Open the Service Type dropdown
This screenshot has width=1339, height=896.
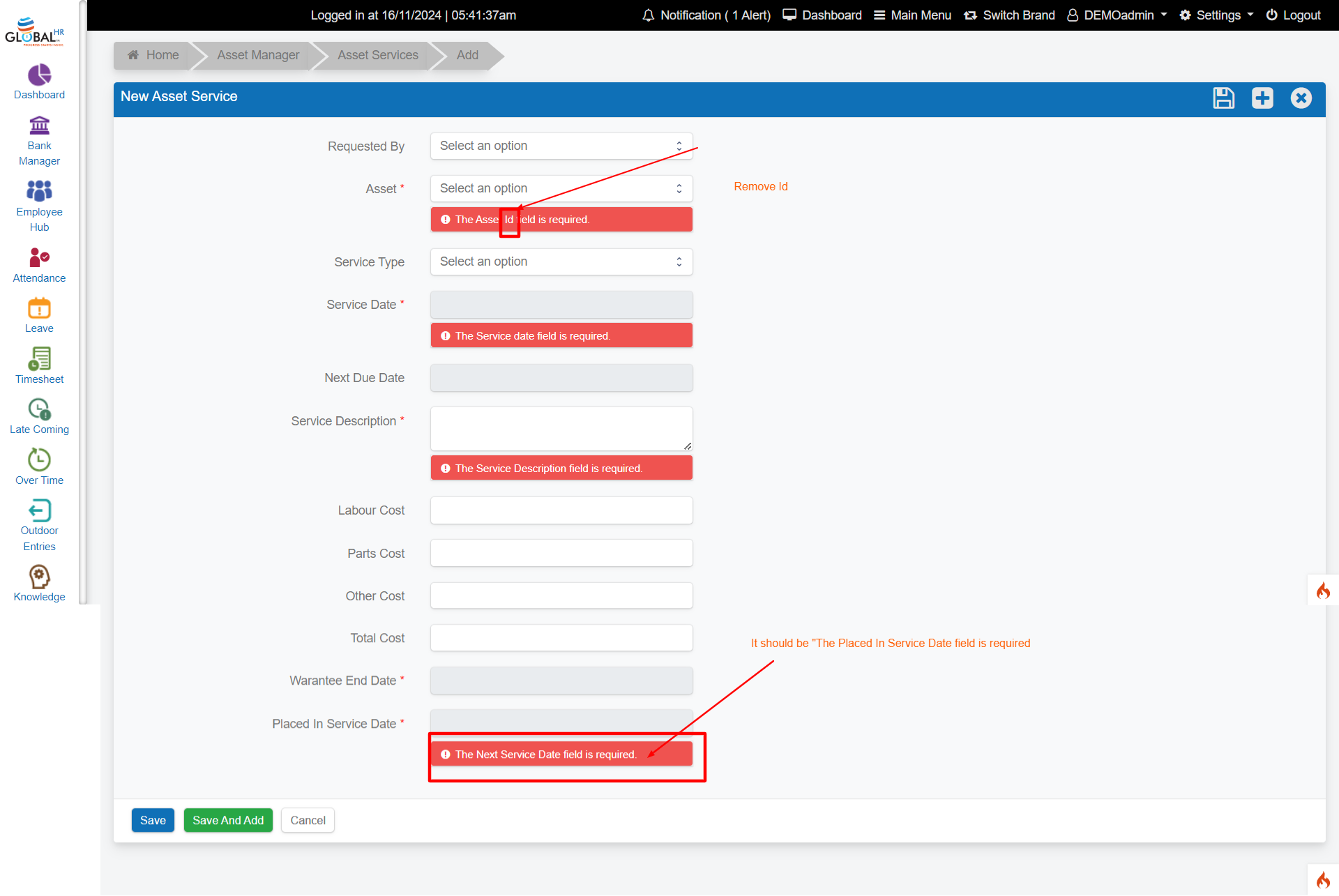pyautogui.click(x=561, y=261)
